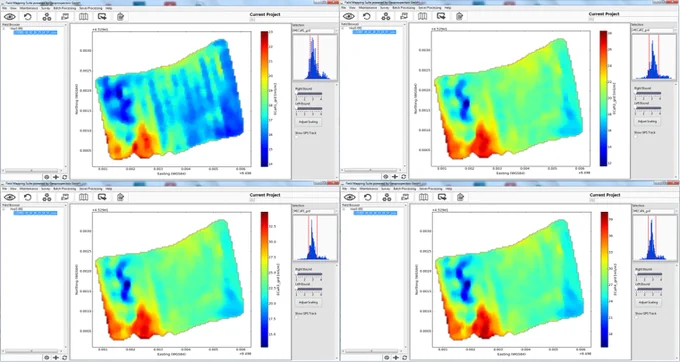The width and height of the screenshot is (680, 362).
Task: Enable Show GPS Track in top-left window
Action: (x=297, y=137)
